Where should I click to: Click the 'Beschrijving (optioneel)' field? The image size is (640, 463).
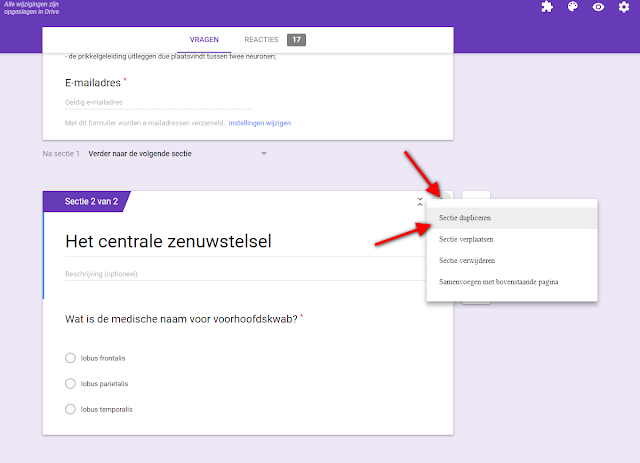[x=245, y=274]
